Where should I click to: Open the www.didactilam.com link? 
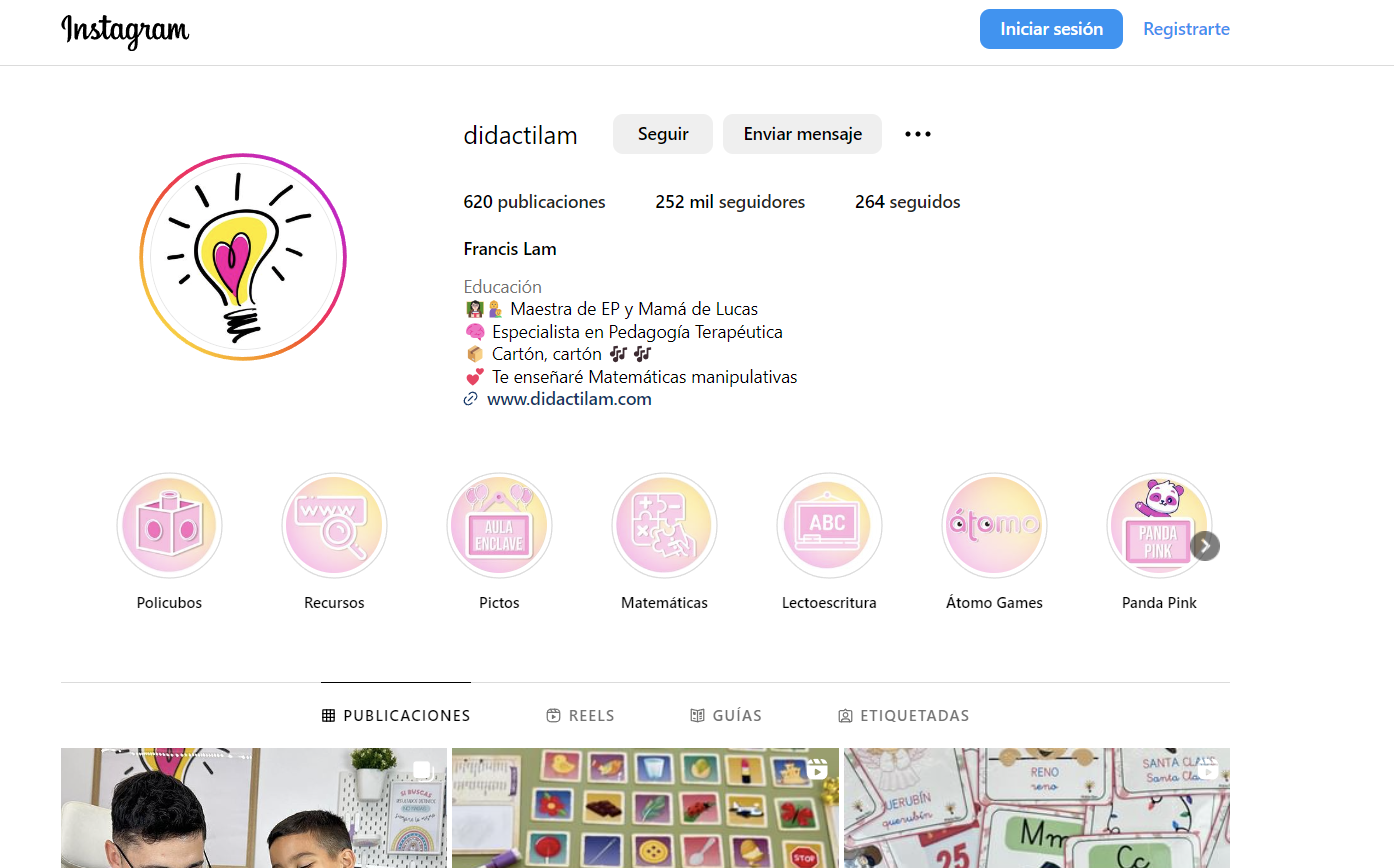(x=569, y=399)
